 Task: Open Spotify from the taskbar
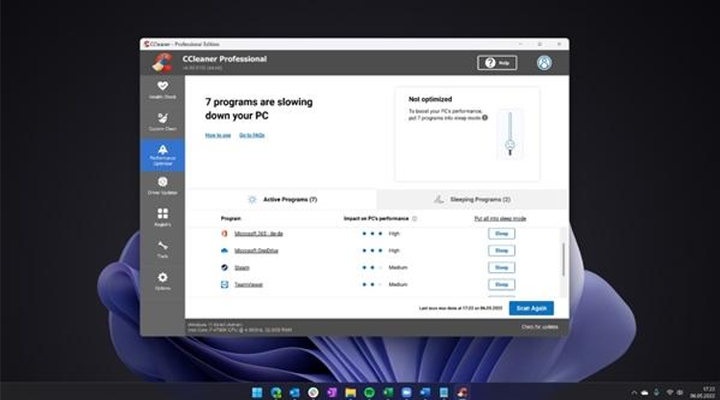(x=369, y=392)
